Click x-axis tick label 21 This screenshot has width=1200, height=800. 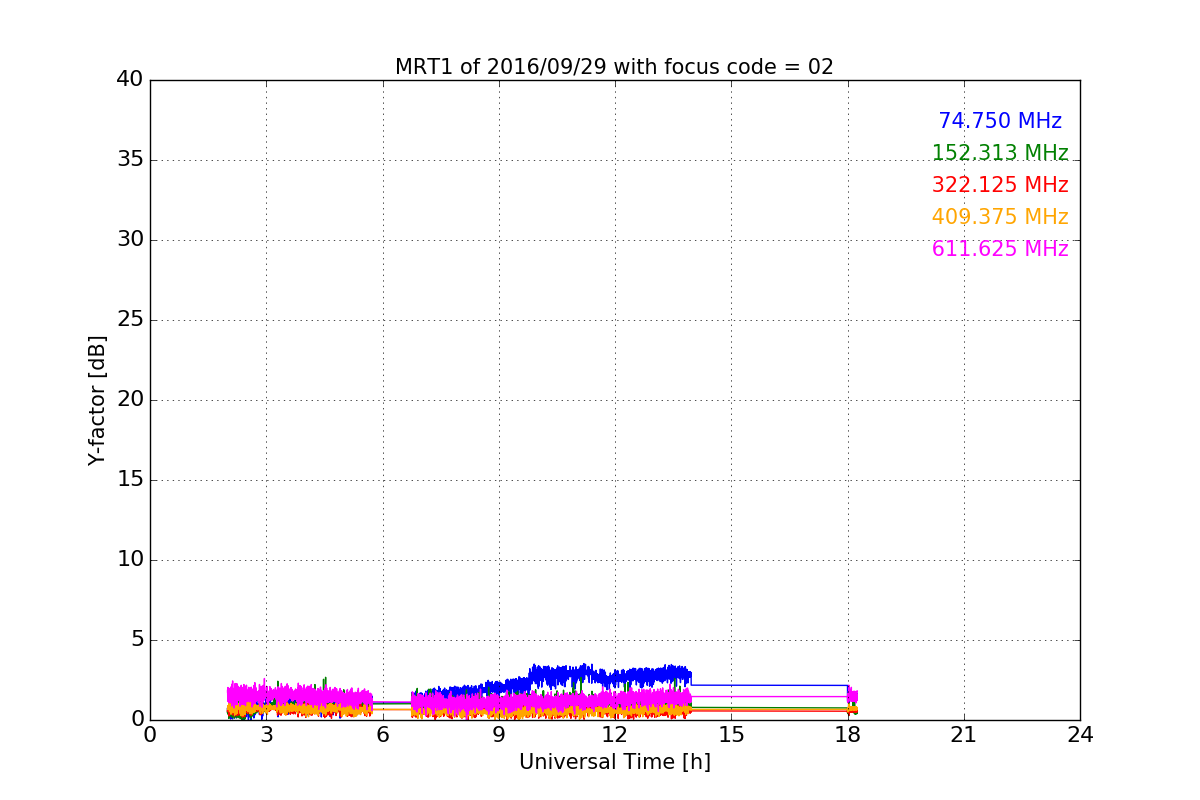click(x=964, y=735)
